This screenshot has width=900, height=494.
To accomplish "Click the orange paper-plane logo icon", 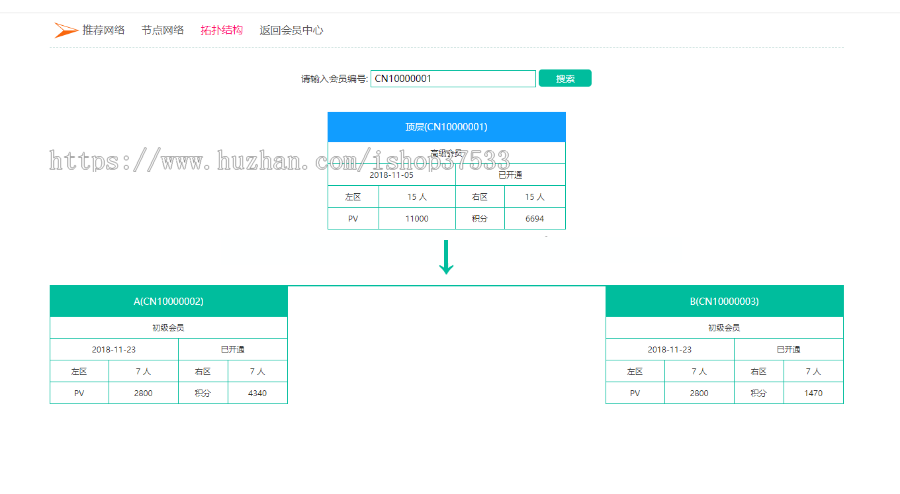I will [x=66, y=30].
